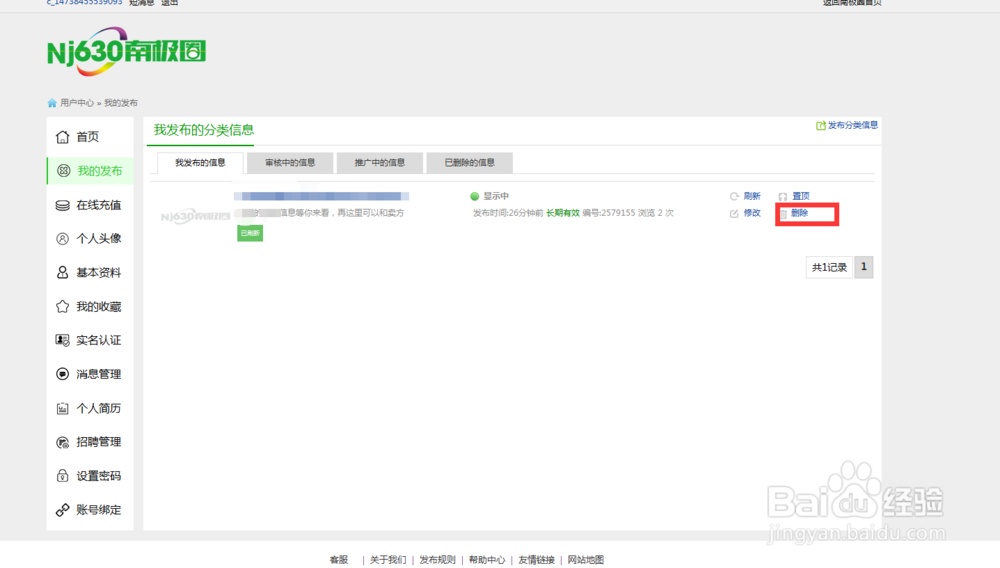Screen dimensions: 1000x568
Task: Open 帮助中心 footer link
Action: pos(487,560)
